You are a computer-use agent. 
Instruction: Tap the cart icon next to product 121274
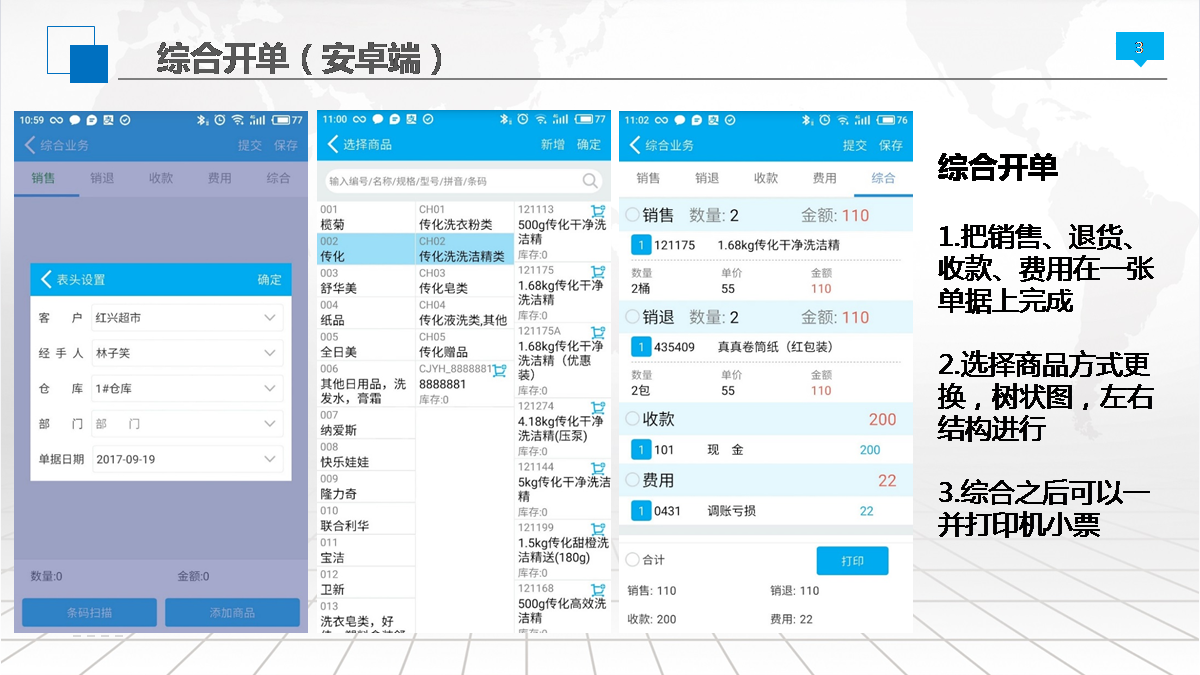click(598, 407)
